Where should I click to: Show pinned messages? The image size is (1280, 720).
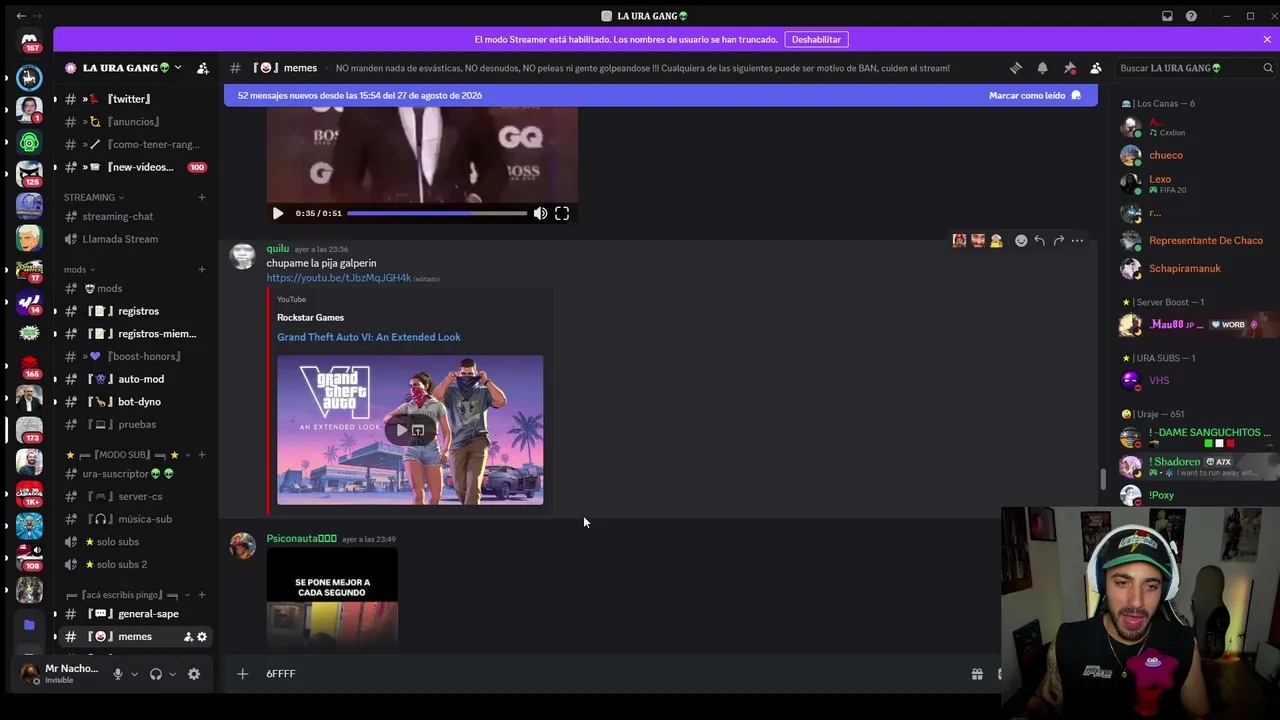[1069, 68]
